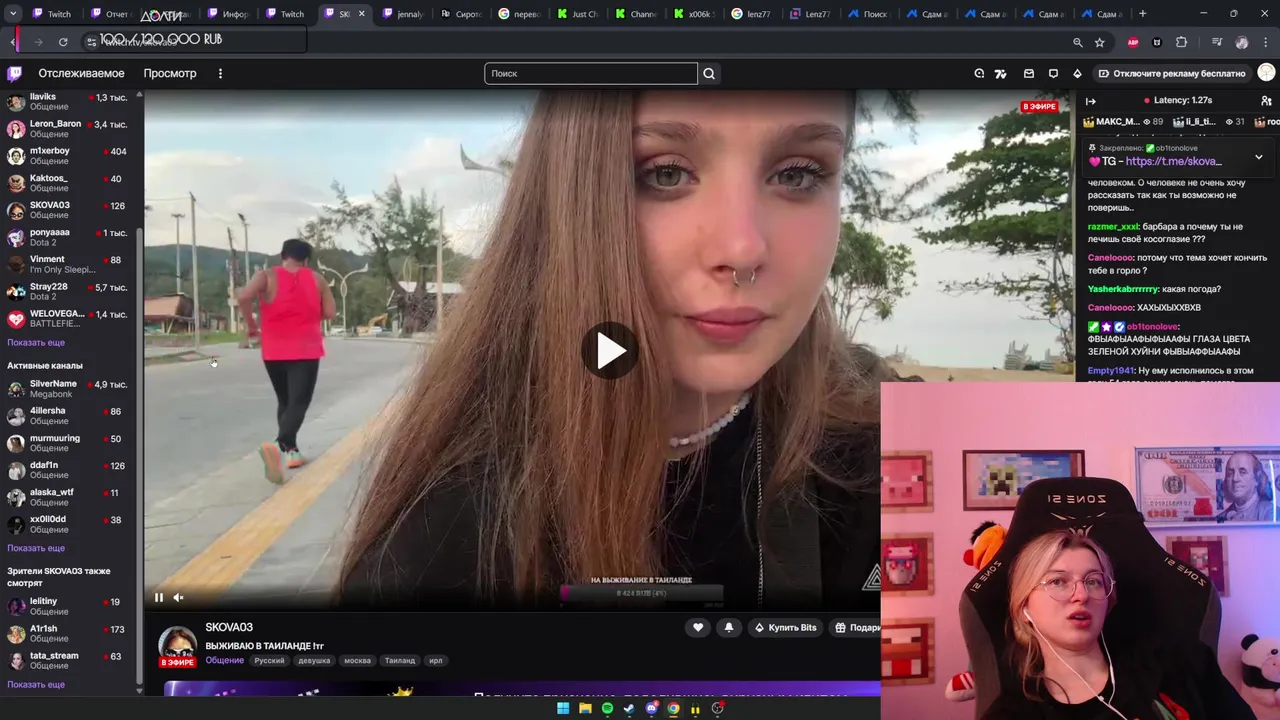Open a new browser tab with plus
The height and width of the screenshot is (720, 1280).
1142,14
